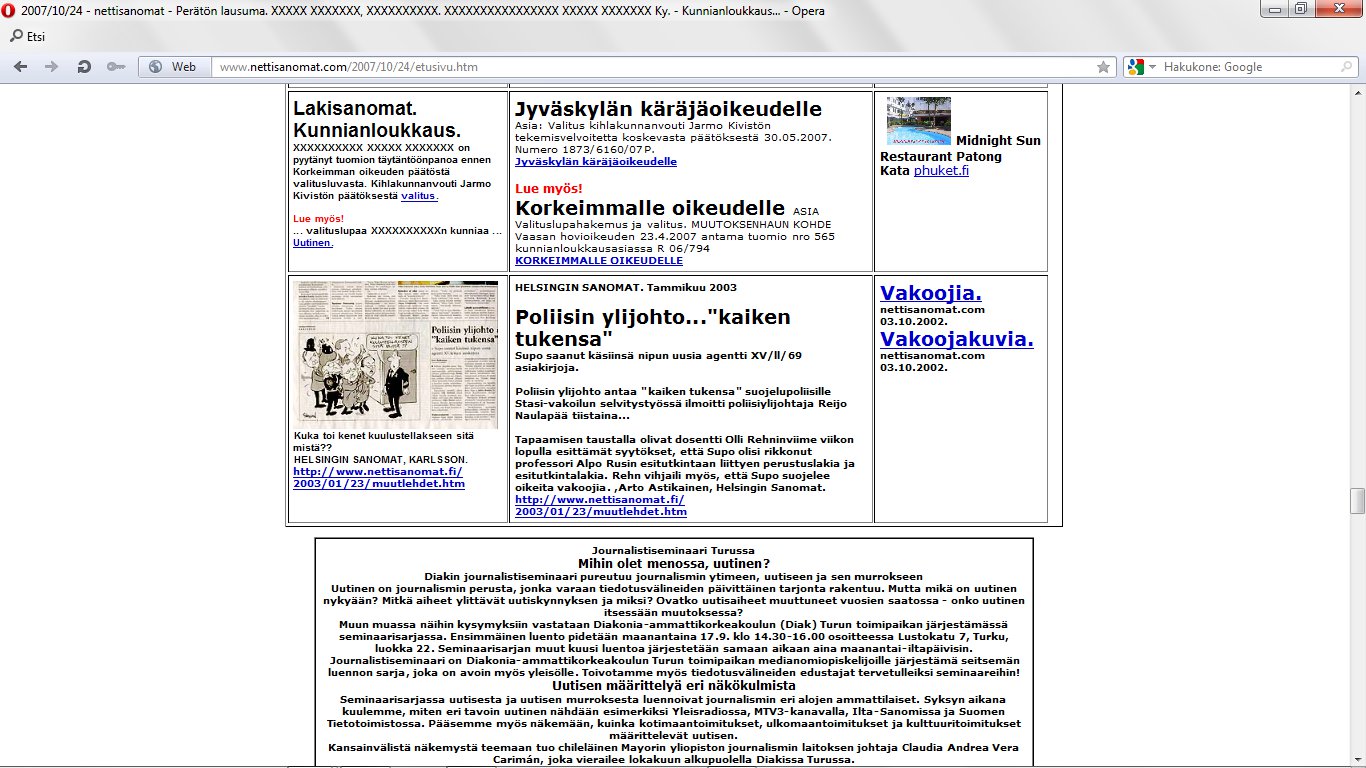Click the scroll-down arrow of the vertical scrollbar
Screen dimensions: 1366x768
[1357, 759]
